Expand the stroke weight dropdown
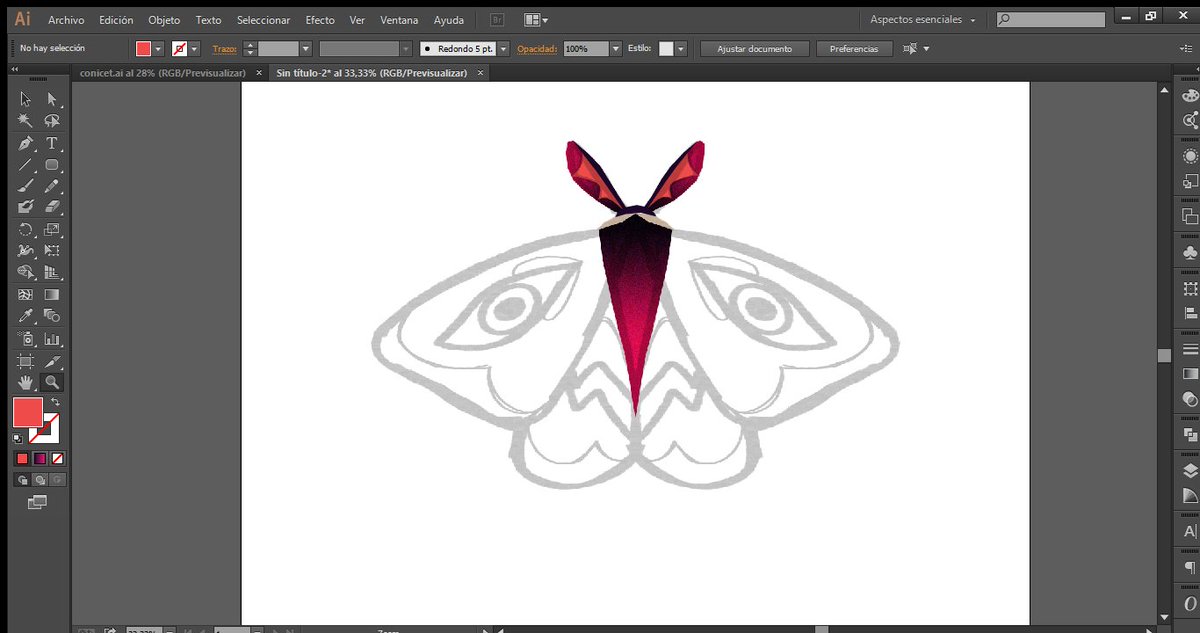This screenshot has width=1200, height=633. click(x=306, y=49)
